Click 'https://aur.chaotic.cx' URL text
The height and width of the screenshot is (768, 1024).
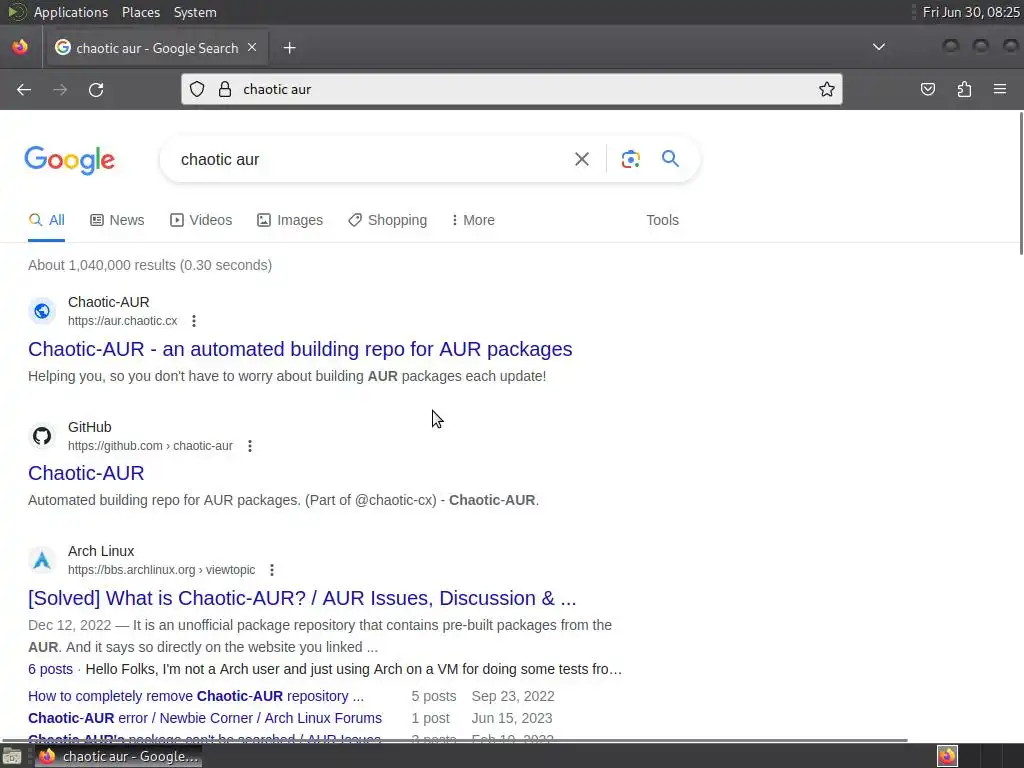pos(123,321)
